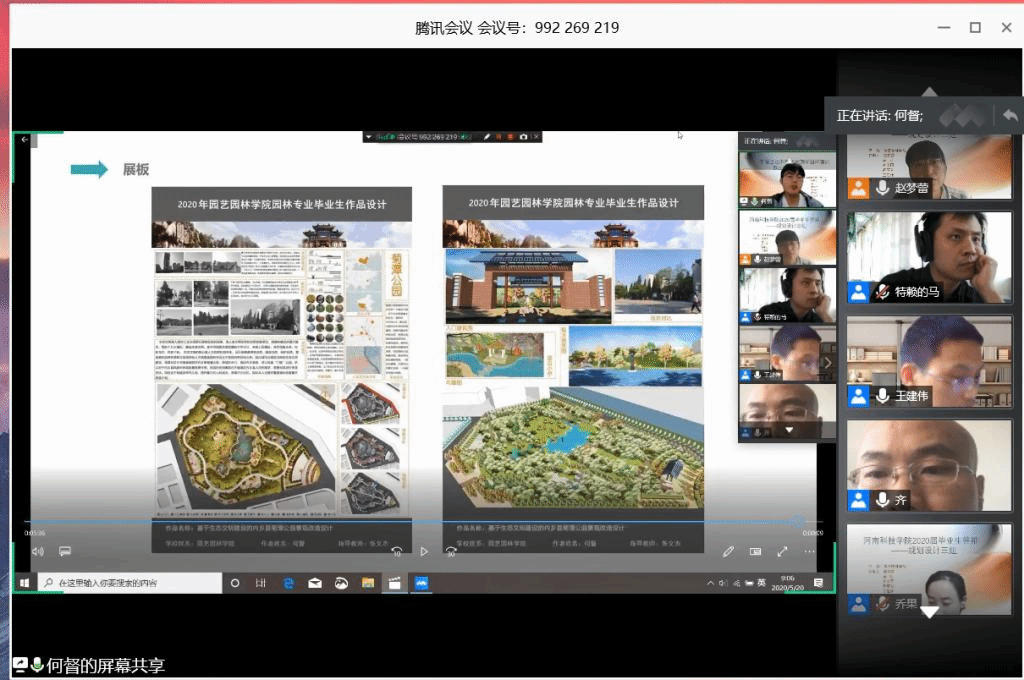Expand the shared-screen meeting toolbar dropdown arrow
The width and height of the screenshot is (1024, 680).
click(368, 136)
